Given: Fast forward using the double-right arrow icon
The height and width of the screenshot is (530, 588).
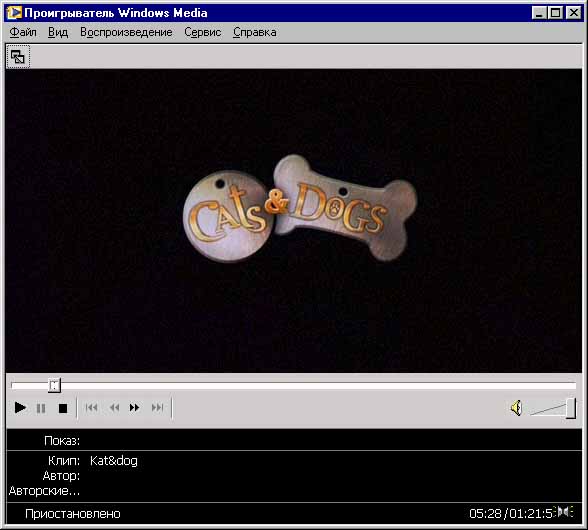Looking at the screenshot, I should tap(135, 408).
